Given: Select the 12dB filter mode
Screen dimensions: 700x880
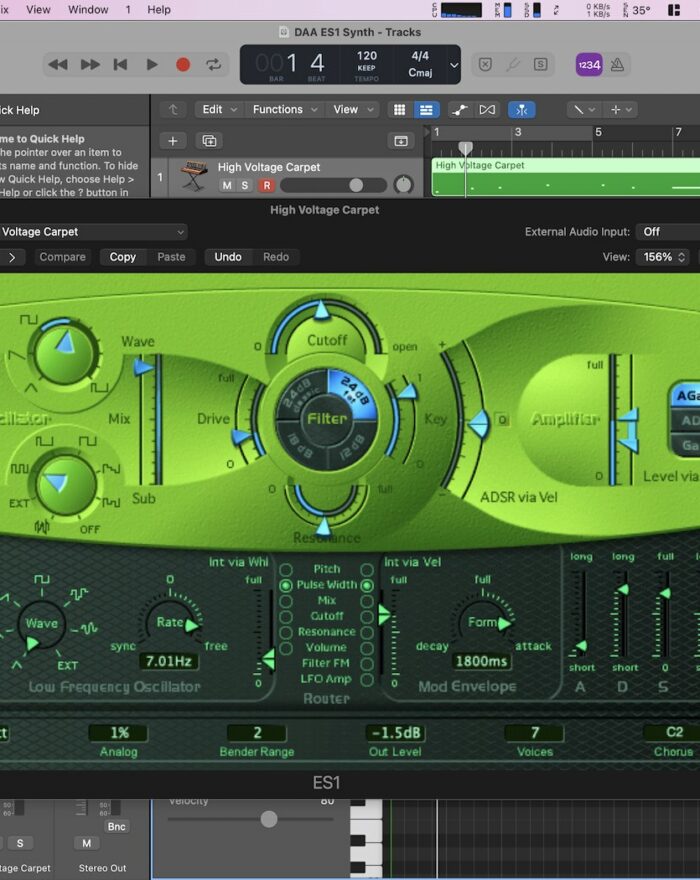Looking at the screenshot, I should click(351, 446).
